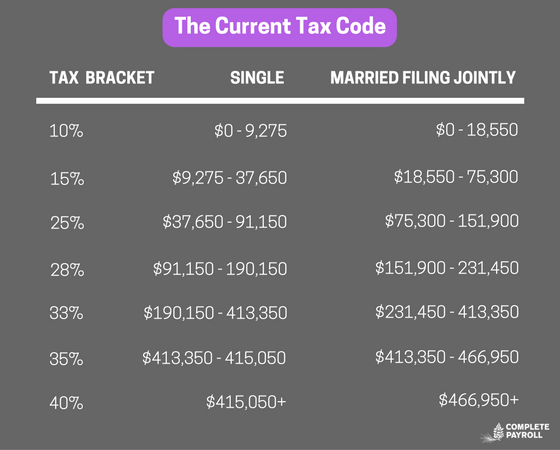Select the married range $151,900 - 231,450

(447, 268)
